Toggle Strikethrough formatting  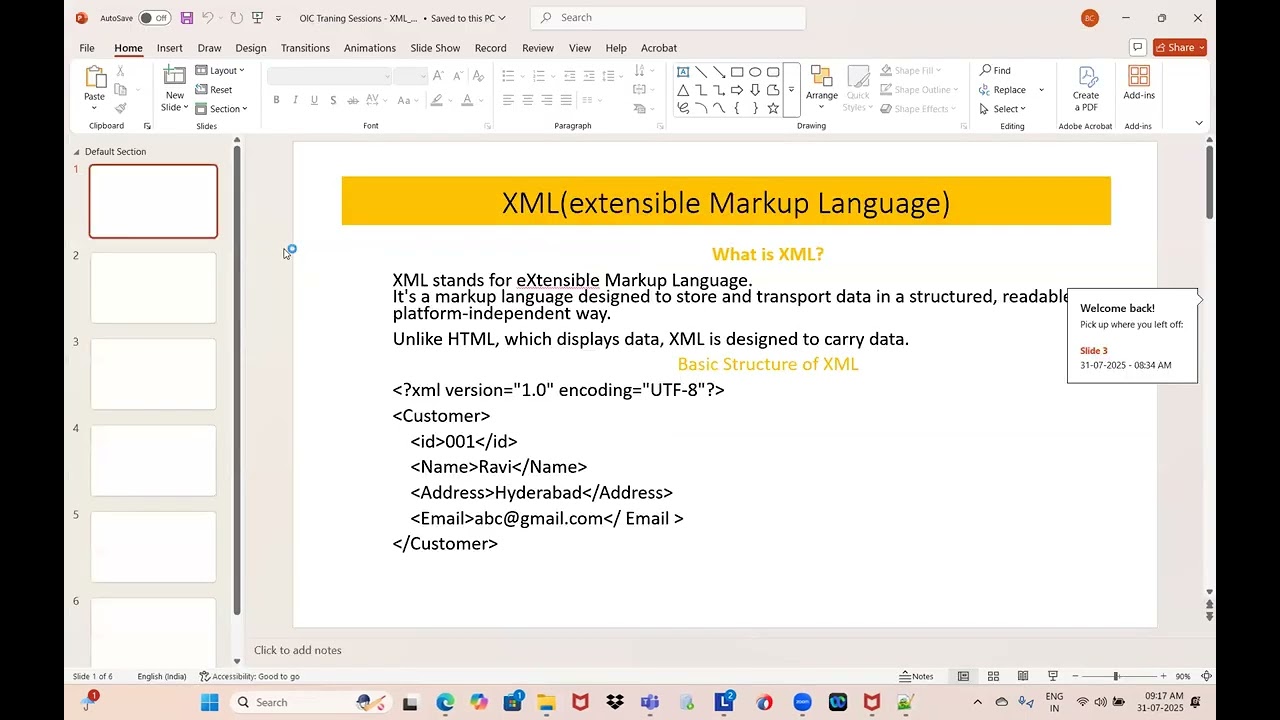tap(352, 100)
